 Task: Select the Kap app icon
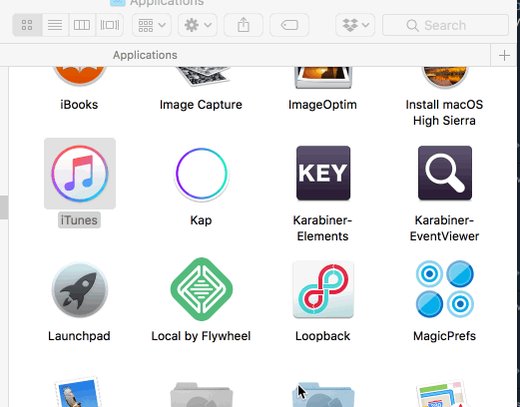click(201, 173)
